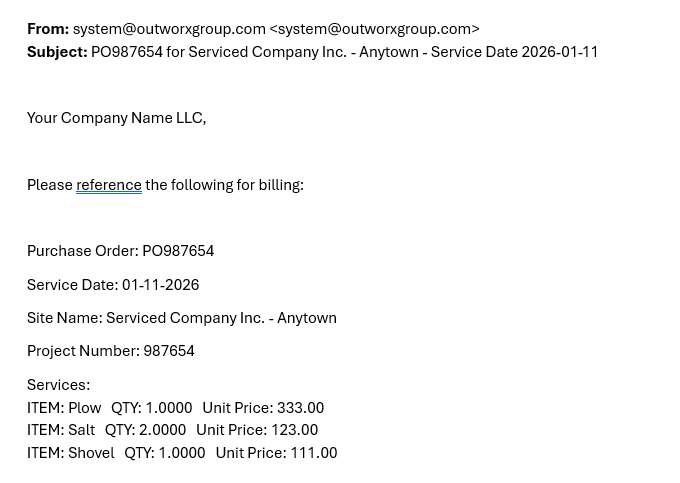Image resolution: width=680 pixels, height=483 pixels.
Task: Click the "Purchase Order: PO987654" line
Action: click(x=120, y=251)
